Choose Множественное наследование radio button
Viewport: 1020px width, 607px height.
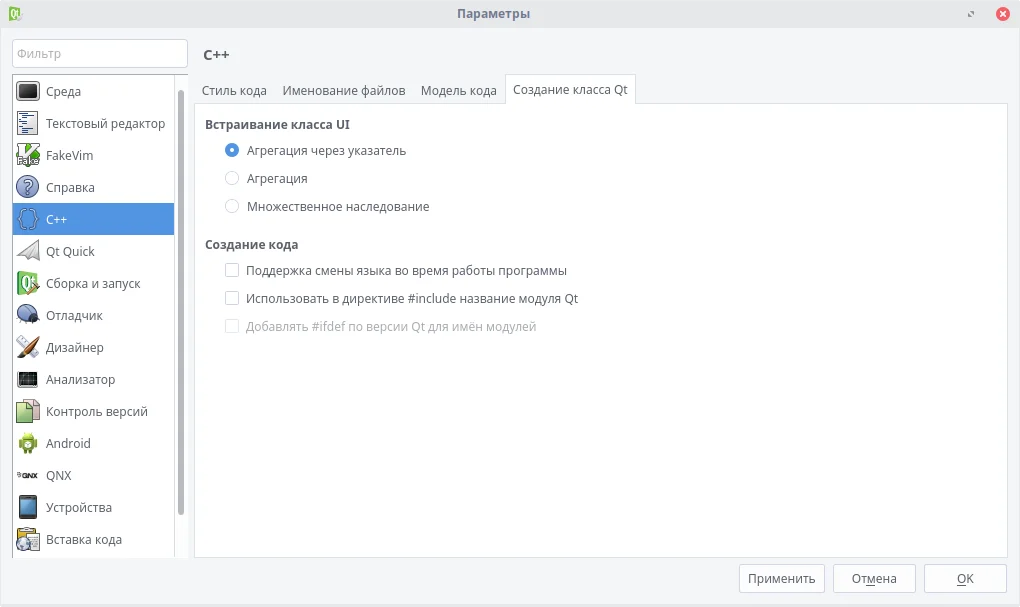[232, 206]
